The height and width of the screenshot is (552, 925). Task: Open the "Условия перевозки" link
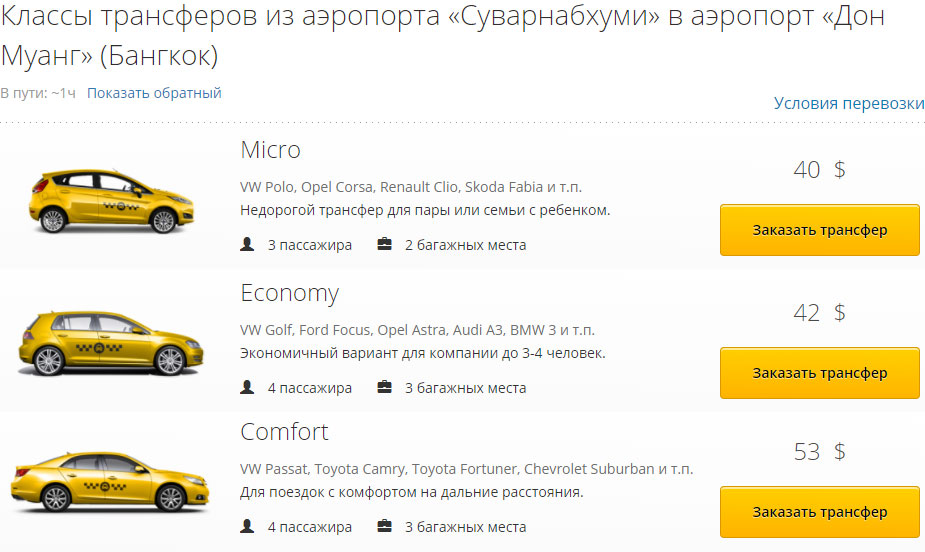[849, 104]
